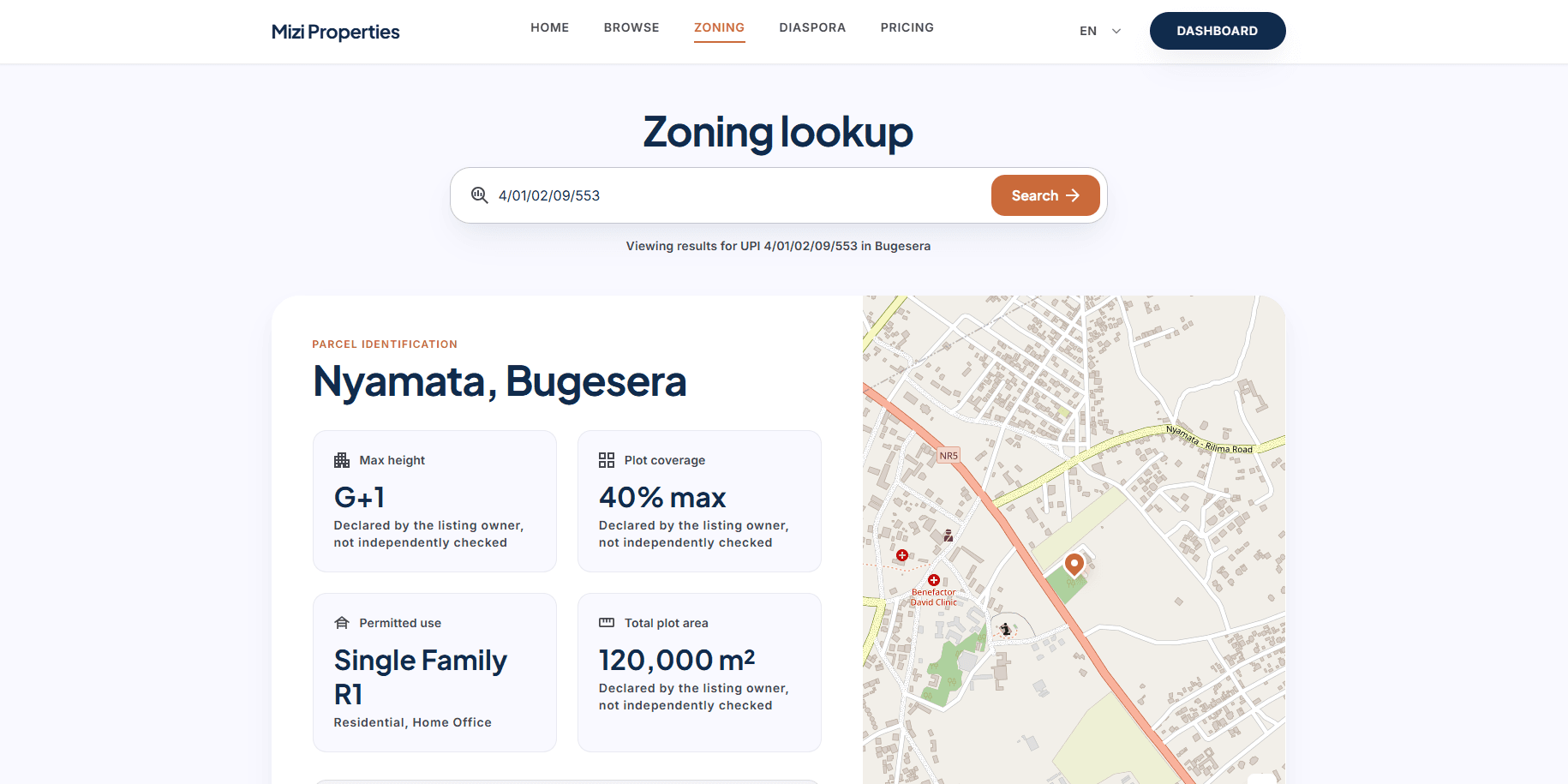The width and height of the screenshot is (1568, 784).
Task: Click the magnifier icon in search box
Action: [x=480, y=195]
